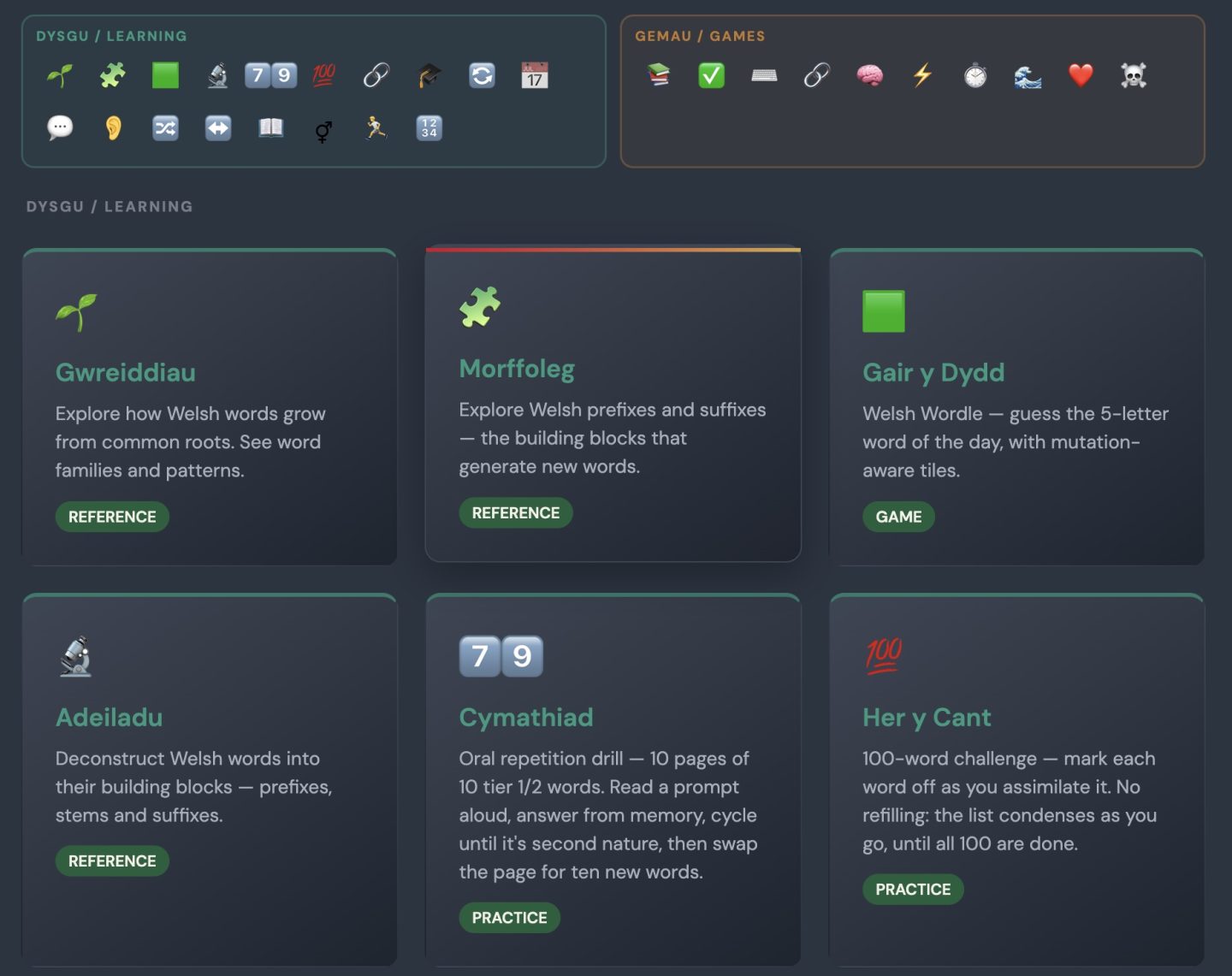
Task: Click the seedling icon in Learning bar
Action: click(60, 76)
